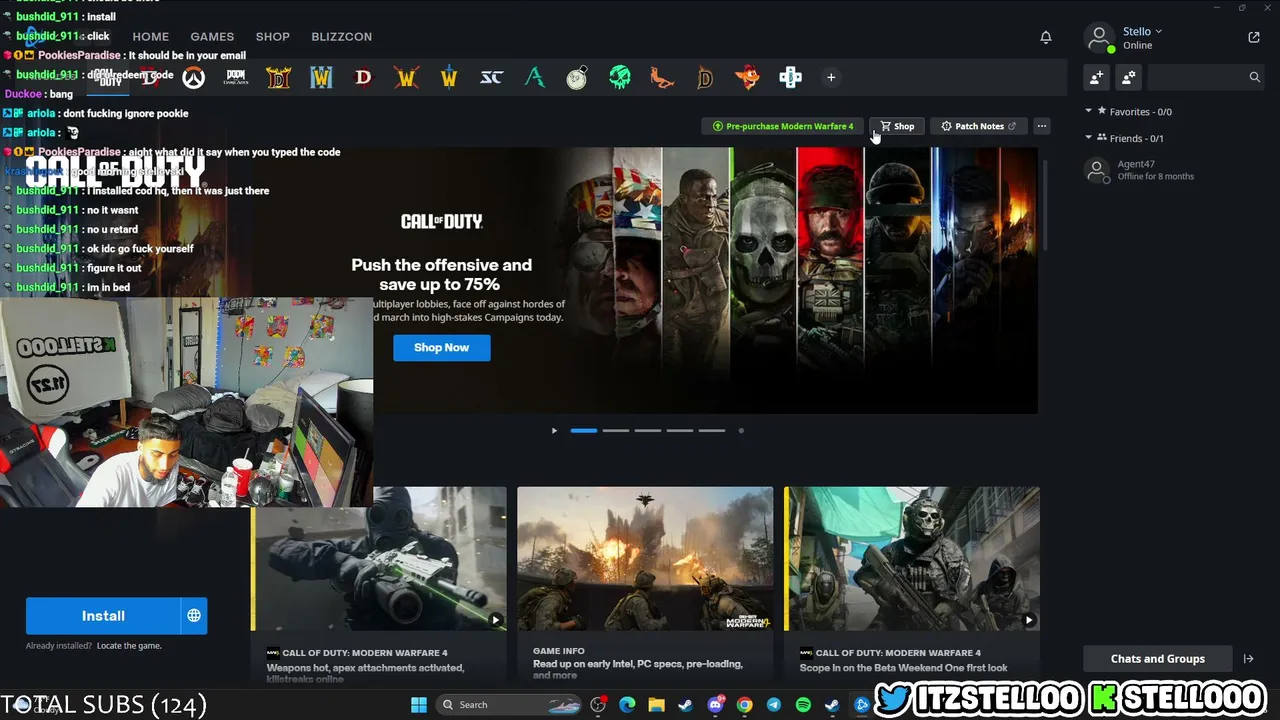Open the Weapons hot news video thumbnail
This screenshot has height=720, width=1280.
click(379, 559)
